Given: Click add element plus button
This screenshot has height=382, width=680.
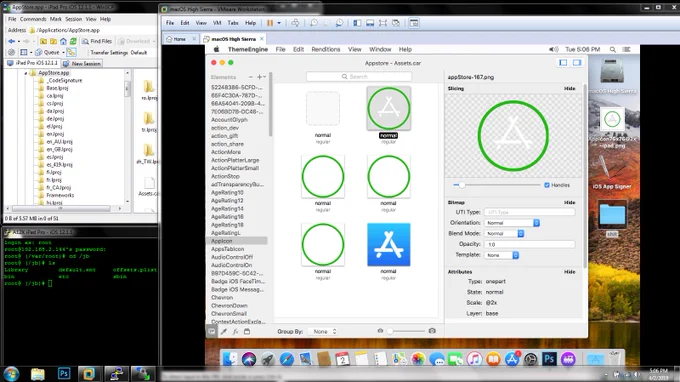Looking at the screenshot, I should point(259,77).
